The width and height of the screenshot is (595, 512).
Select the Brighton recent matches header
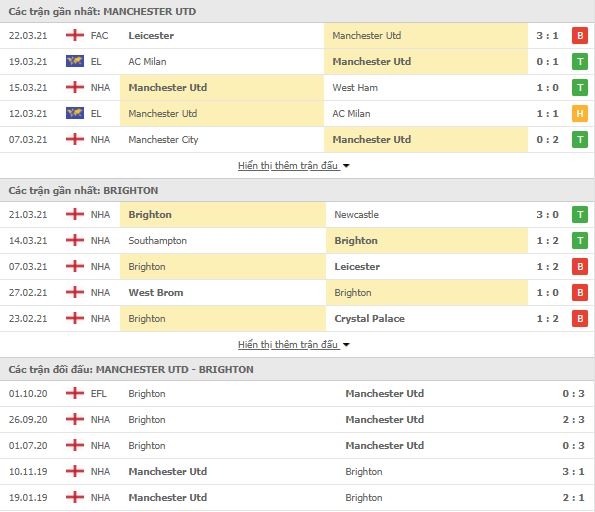click(298, 191)
